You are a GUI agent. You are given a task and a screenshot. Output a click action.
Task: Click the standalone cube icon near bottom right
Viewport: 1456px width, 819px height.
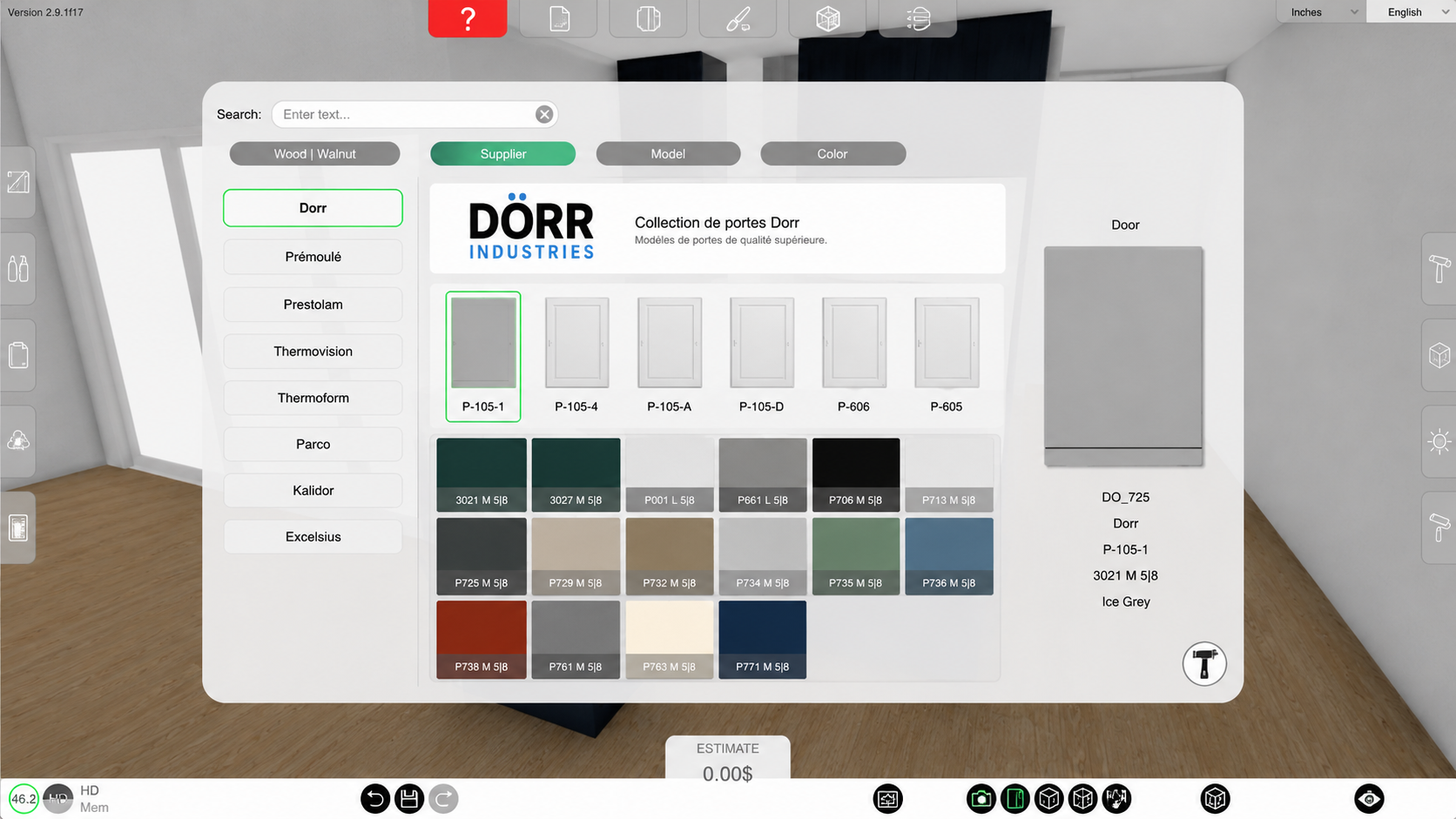coord(1215,798)
